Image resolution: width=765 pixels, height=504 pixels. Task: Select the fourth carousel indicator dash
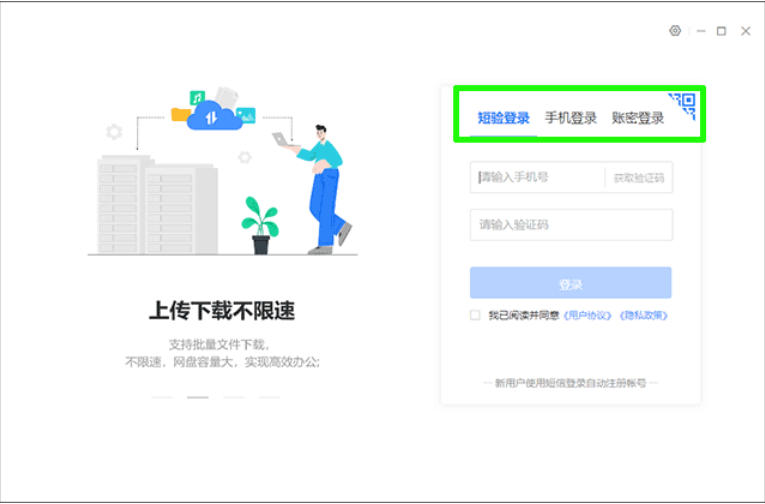(269, 398)
